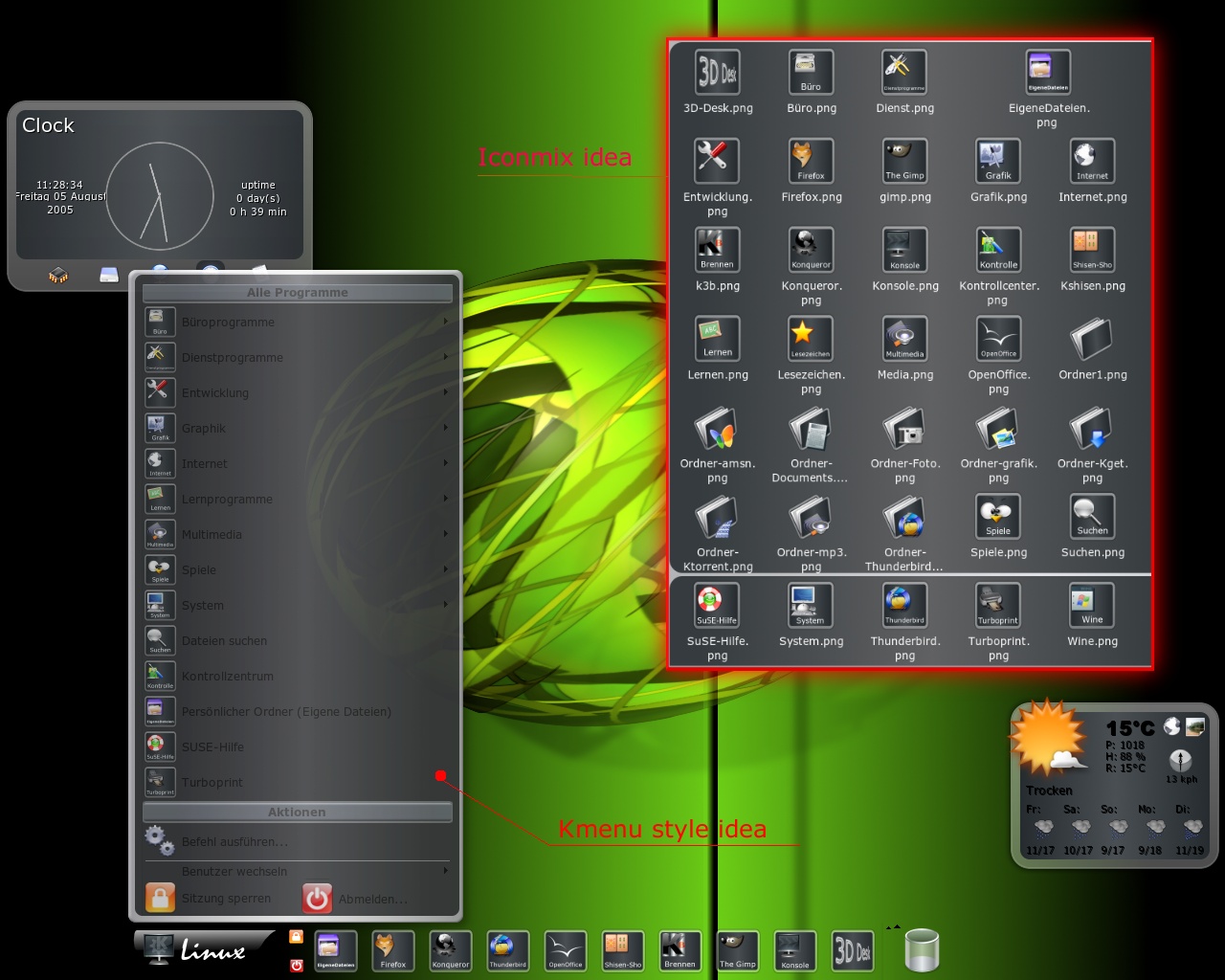
Task: Open the Benutzer wechseln submenu
Action: click(x=298, y=872)
